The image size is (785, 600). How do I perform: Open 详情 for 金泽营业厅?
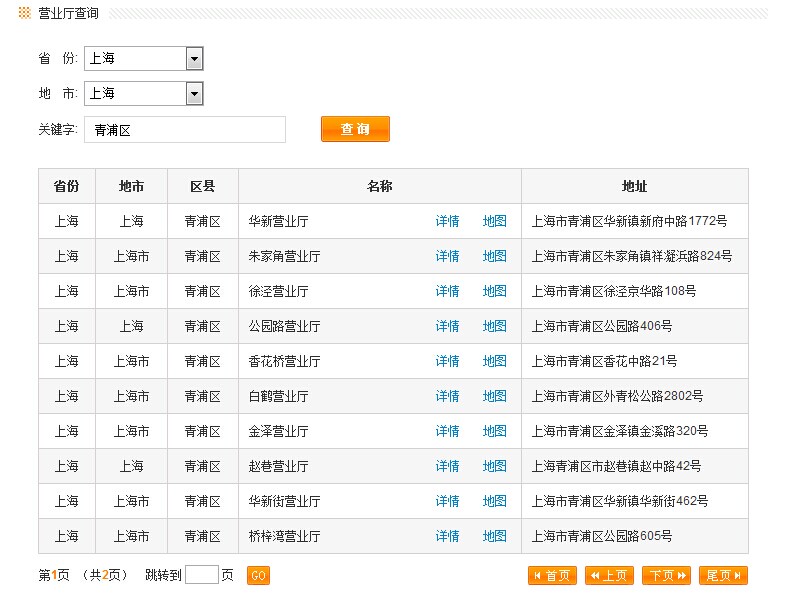click(447, 431)
